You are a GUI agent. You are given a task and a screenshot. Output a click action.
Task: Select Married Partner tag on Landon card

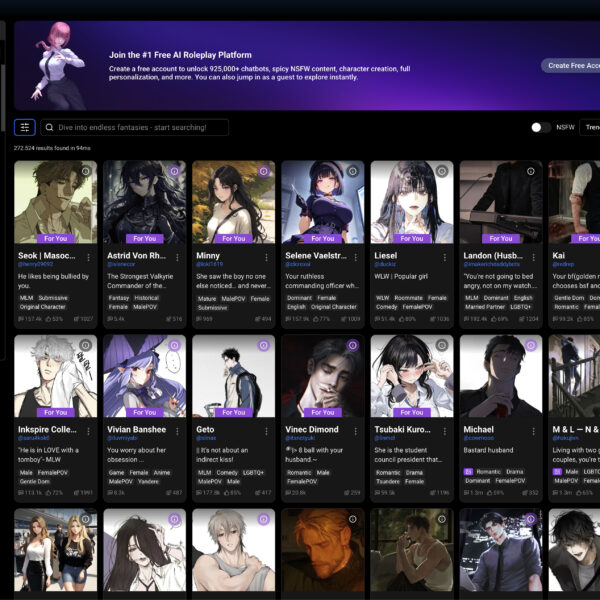pos(485,307)
